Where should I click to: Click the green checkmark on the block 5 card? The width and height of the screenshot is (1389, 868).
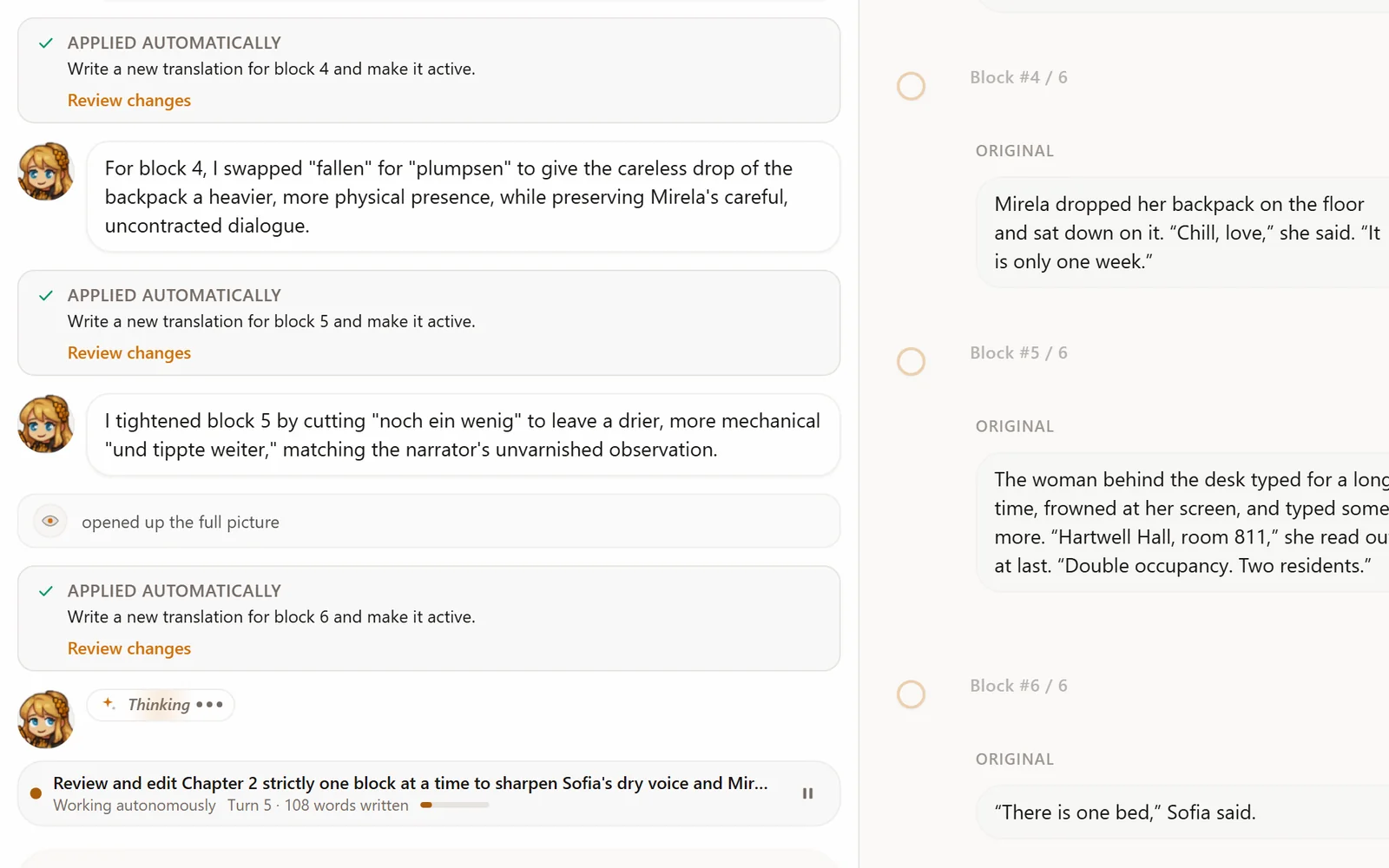[x=46, y=295]
